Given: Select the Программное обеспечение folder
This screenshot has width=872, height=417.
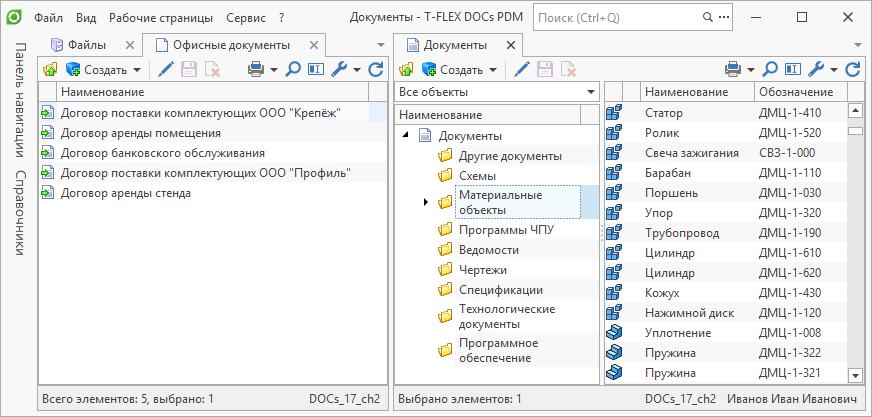Looking at the screenshot, I should click(499, 350).
